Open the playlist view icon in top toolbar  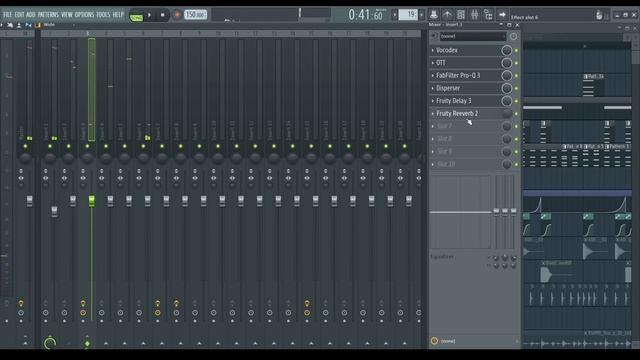[x=434, y=15]
